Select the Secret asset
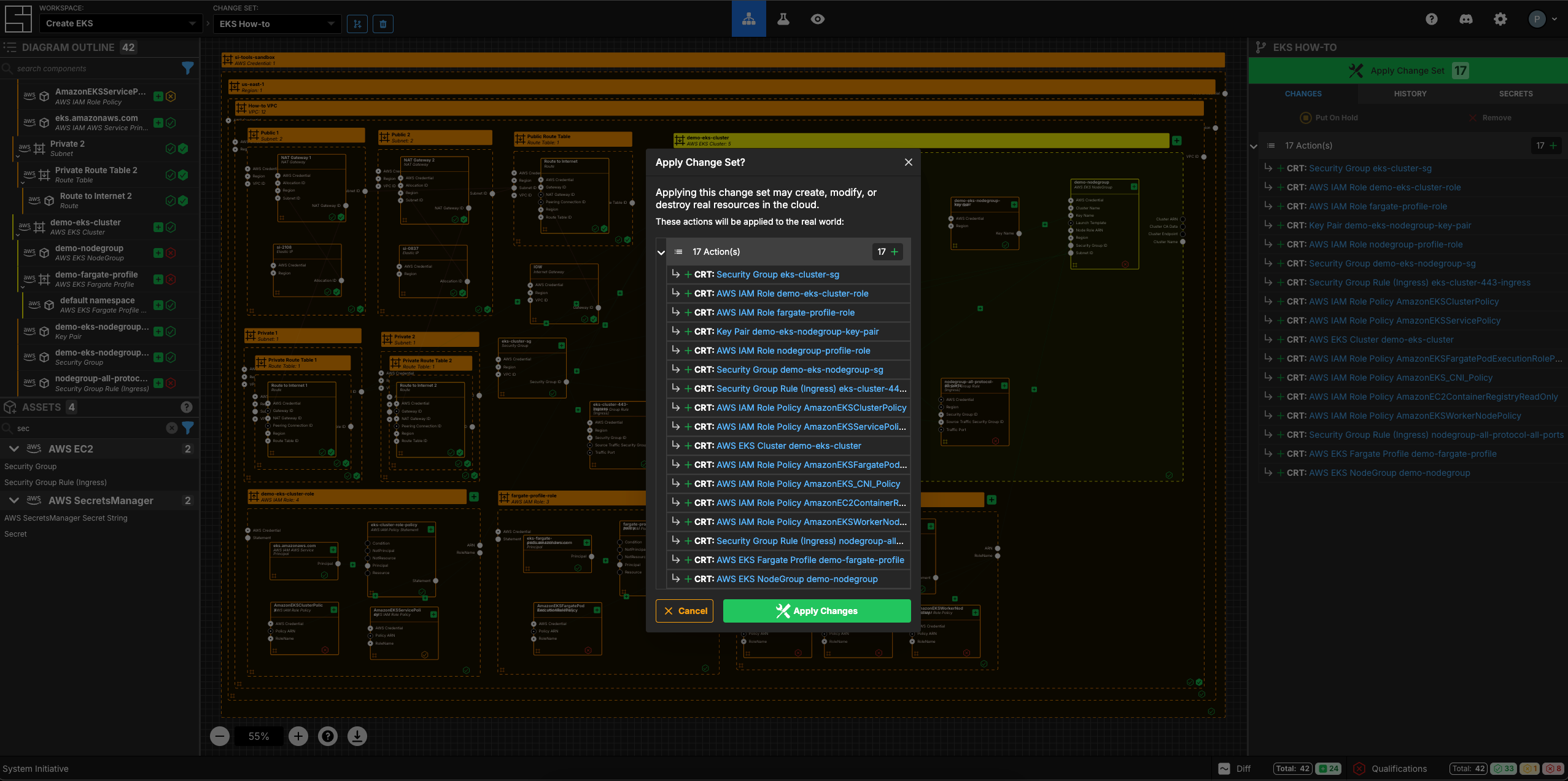This screenshot has width=1568, height=781. coord(16,534)
